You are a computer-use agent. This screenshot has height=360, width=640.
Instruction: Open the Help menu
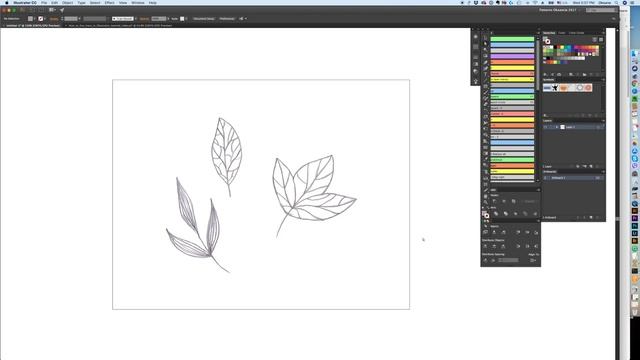pyautogui.click(x=153, y=2)
